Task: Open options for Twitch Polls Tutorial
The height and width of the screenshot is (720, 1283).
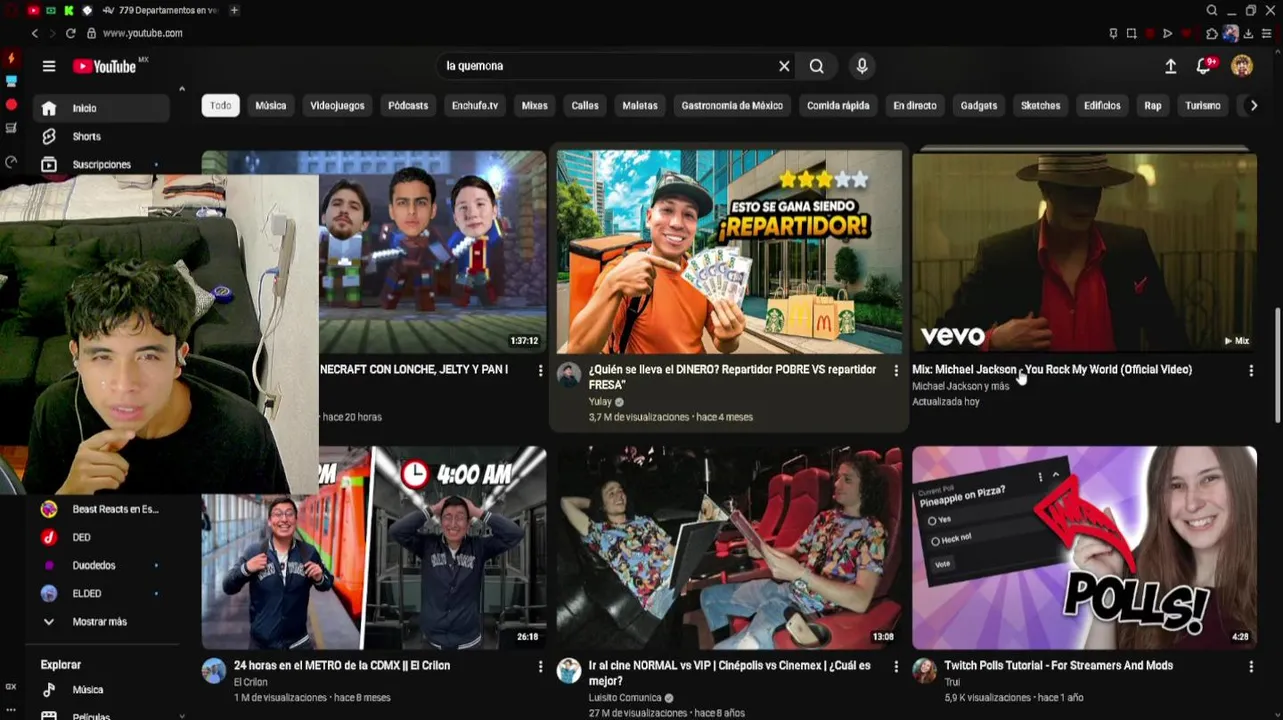Action: point(1251,667)
